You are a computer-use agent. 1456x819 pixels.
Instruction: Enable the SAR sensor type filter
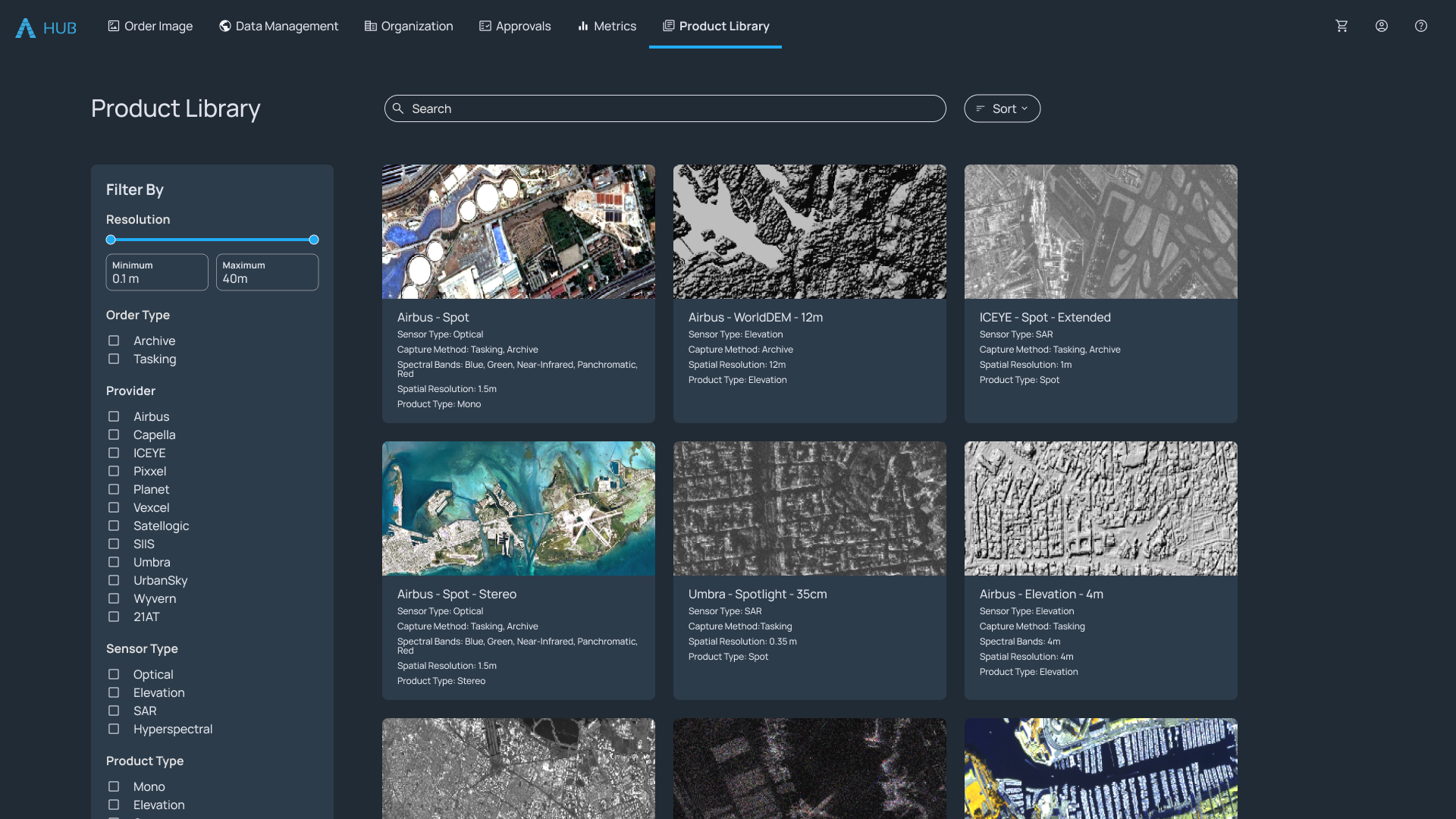pyautogui.click(x=113, y=711)
